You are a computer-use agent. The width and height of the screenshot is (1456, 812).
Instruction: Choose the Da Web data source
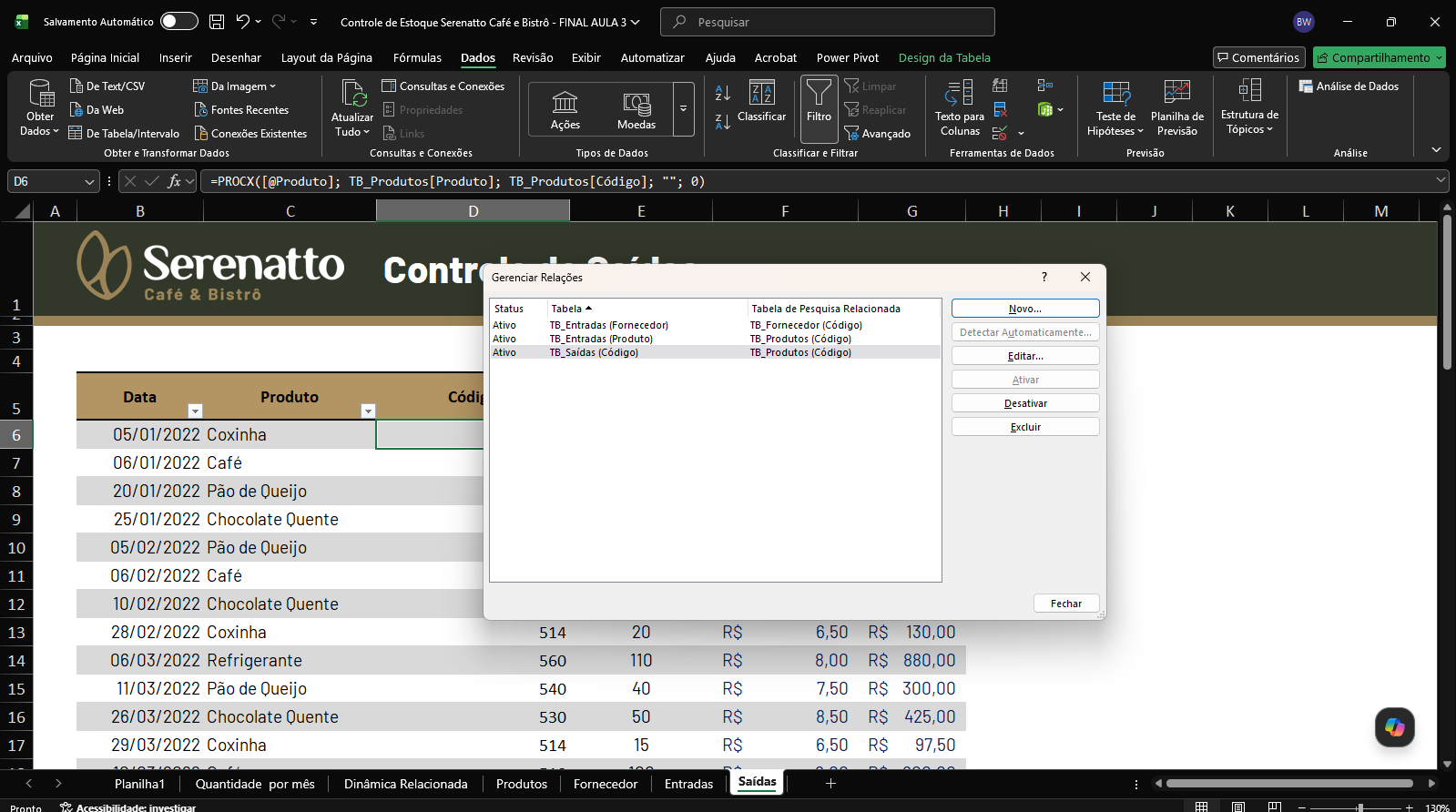tap(97, 110)
